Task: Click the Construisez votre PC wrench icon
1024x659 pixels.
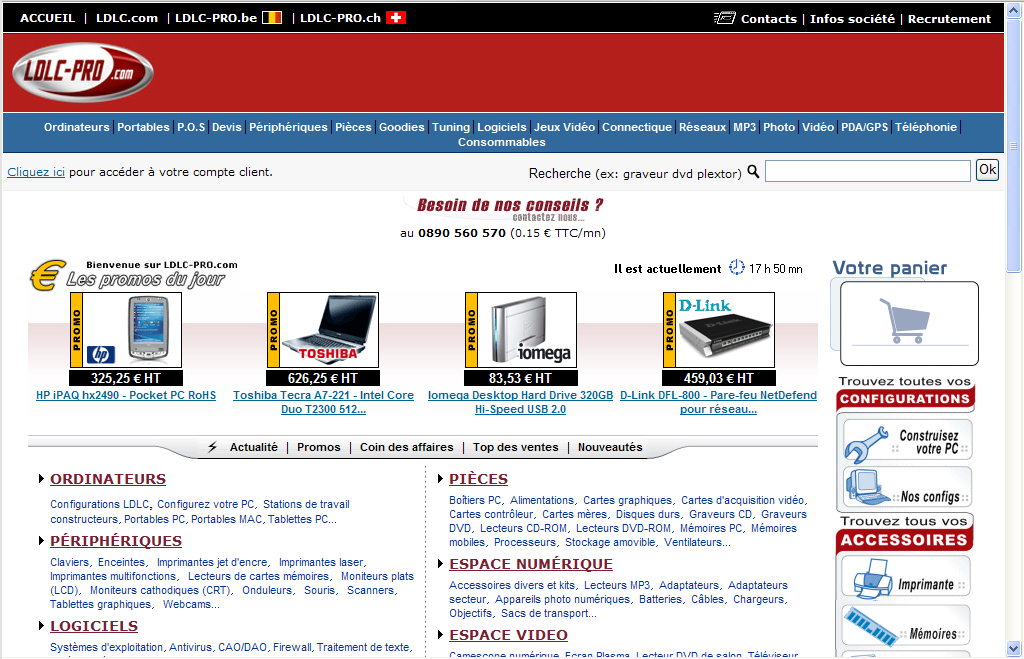Action: tap(866, 443)
